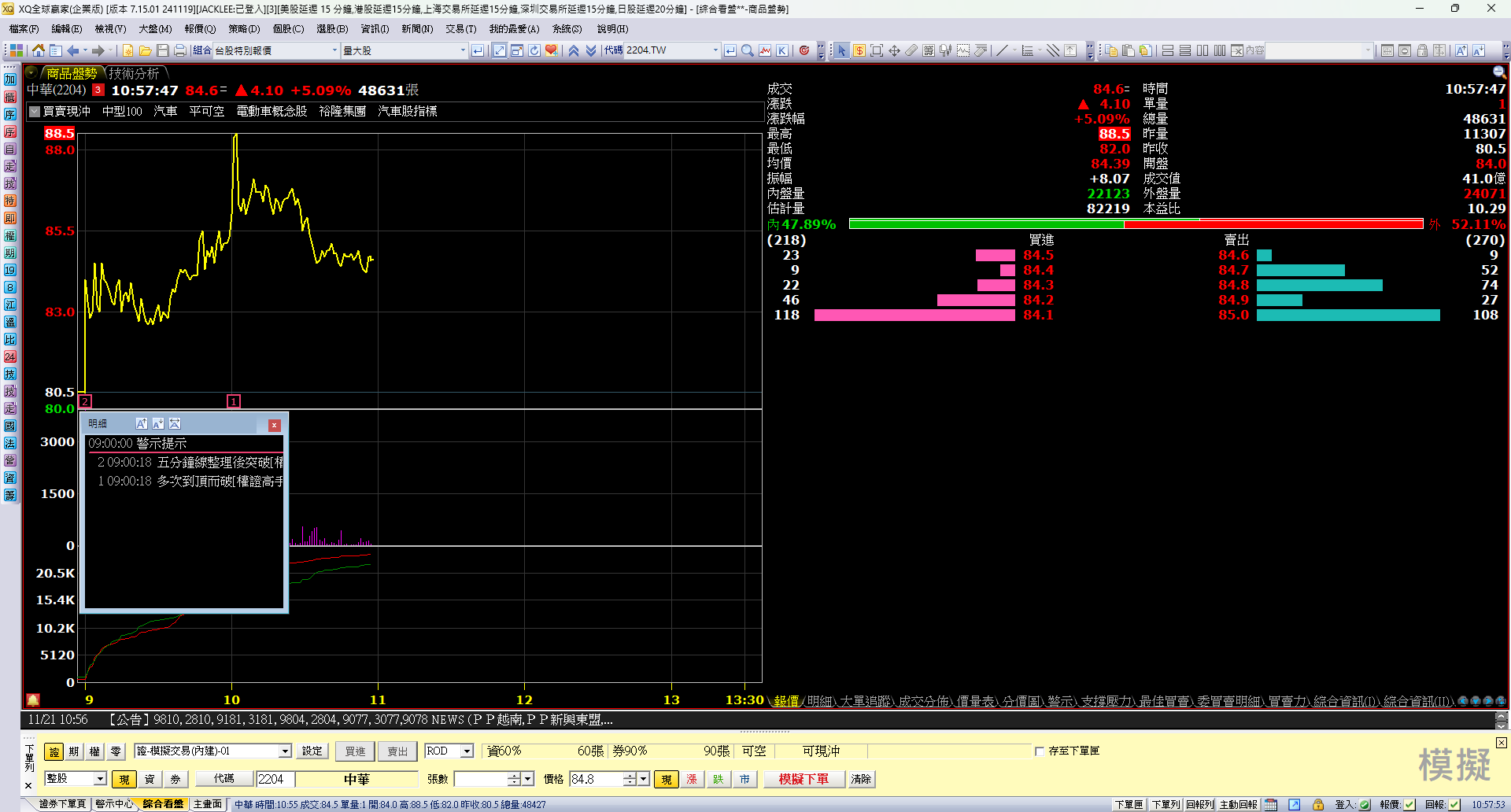Image resolution: width=1511 pixels, height=812 pixels.
Task: Select the trend line drawing tool
Action: pos(1001,50)
